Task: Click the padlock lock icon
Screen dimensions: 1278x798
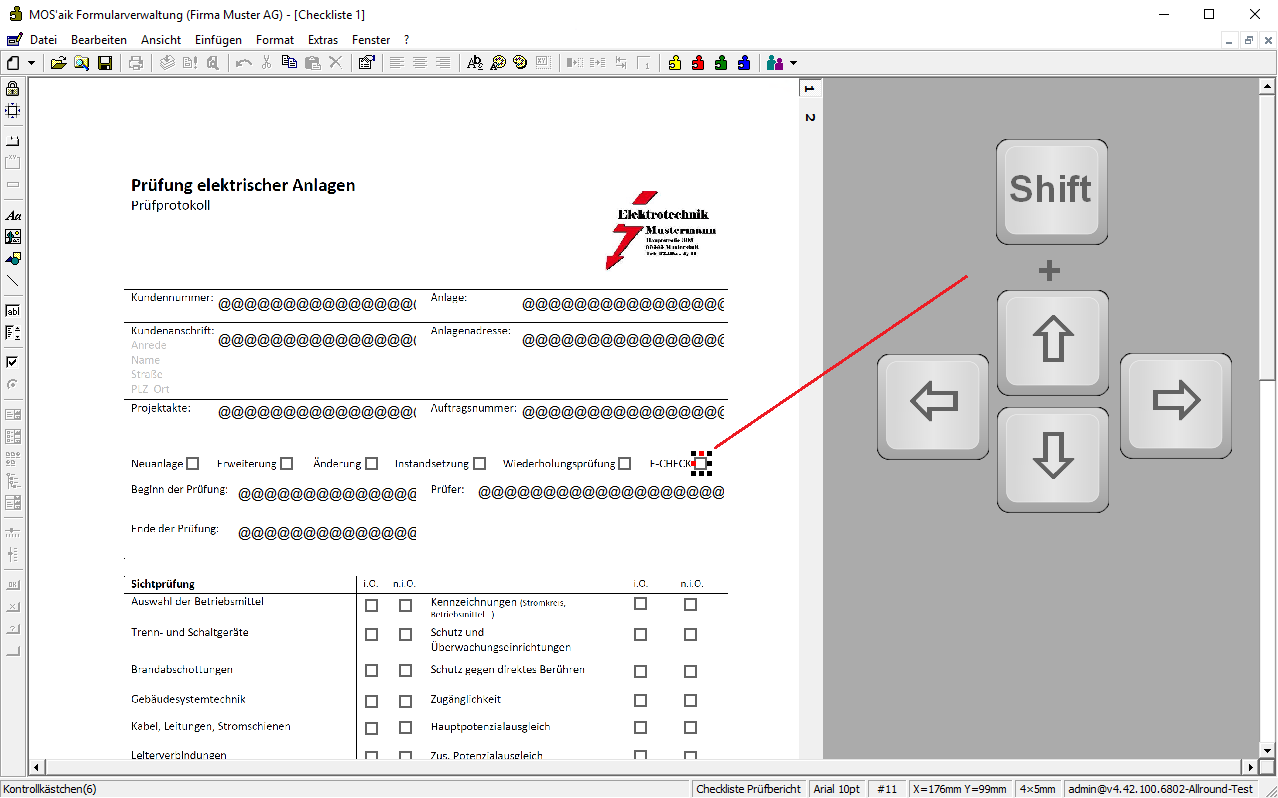Action: [13, 89]
